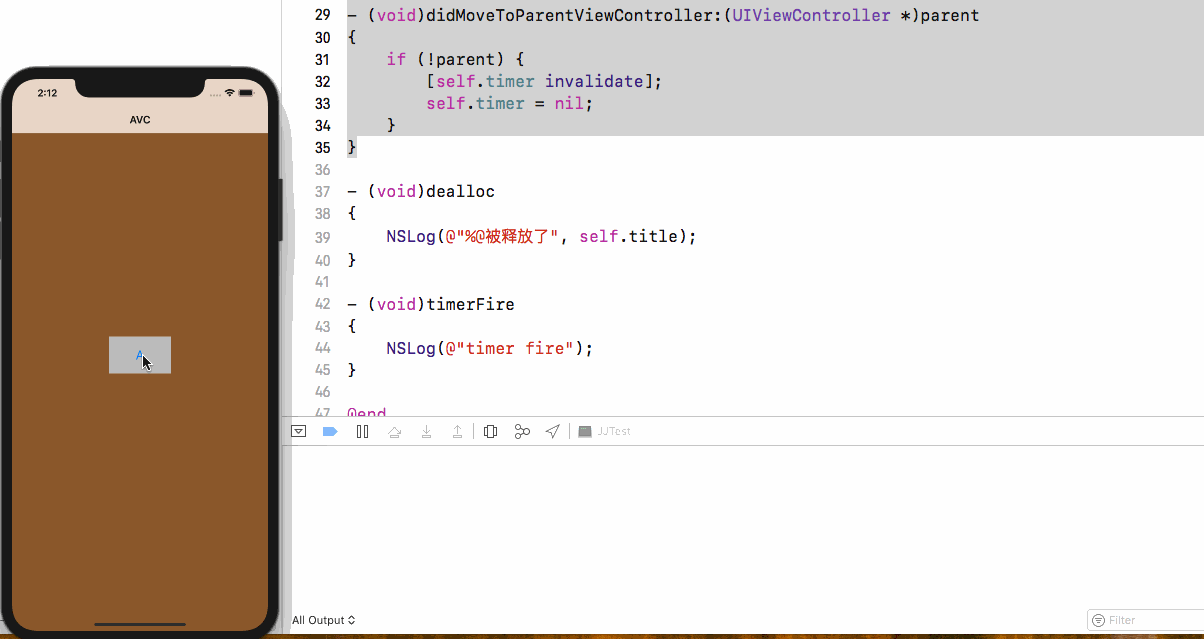Click the console Filter field
This screenshot has width=1204, height=639.
(x=1146, y=620)
